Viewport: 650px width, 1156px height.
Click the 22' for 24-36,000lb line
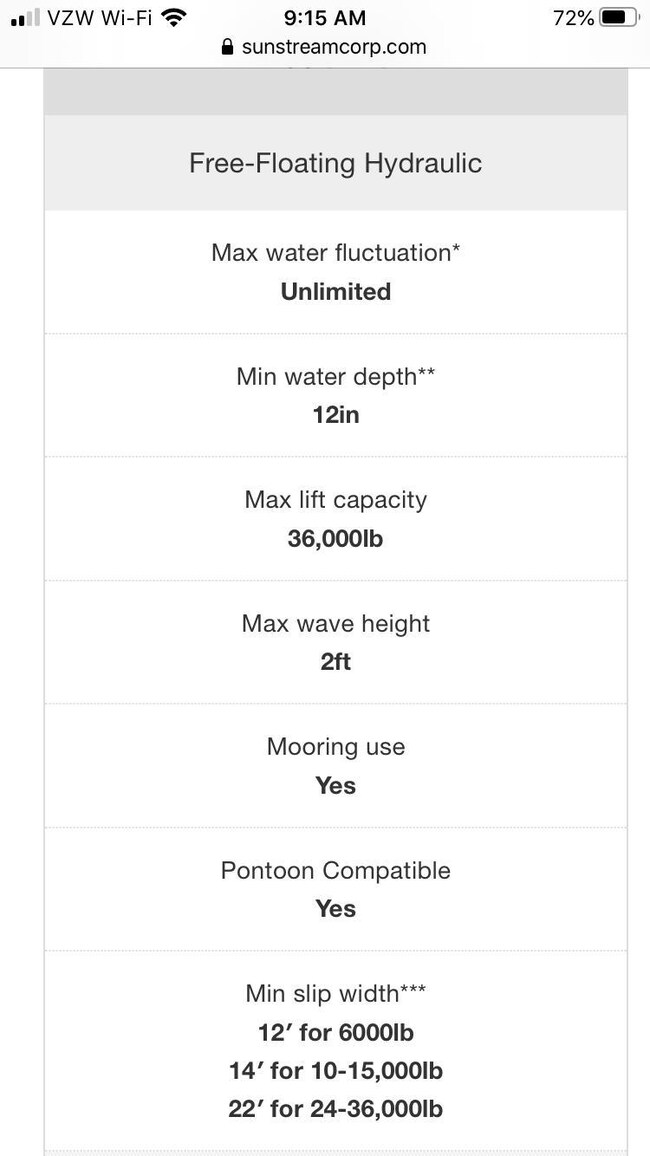pyautogui.click(x=335, y=1109)
